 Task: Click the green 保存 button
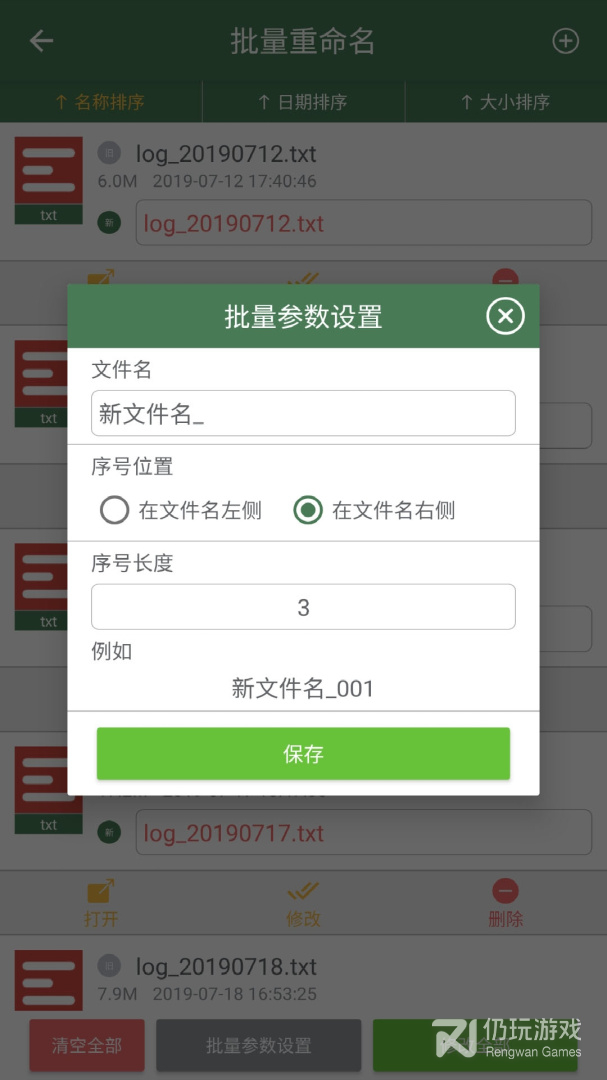303,754
